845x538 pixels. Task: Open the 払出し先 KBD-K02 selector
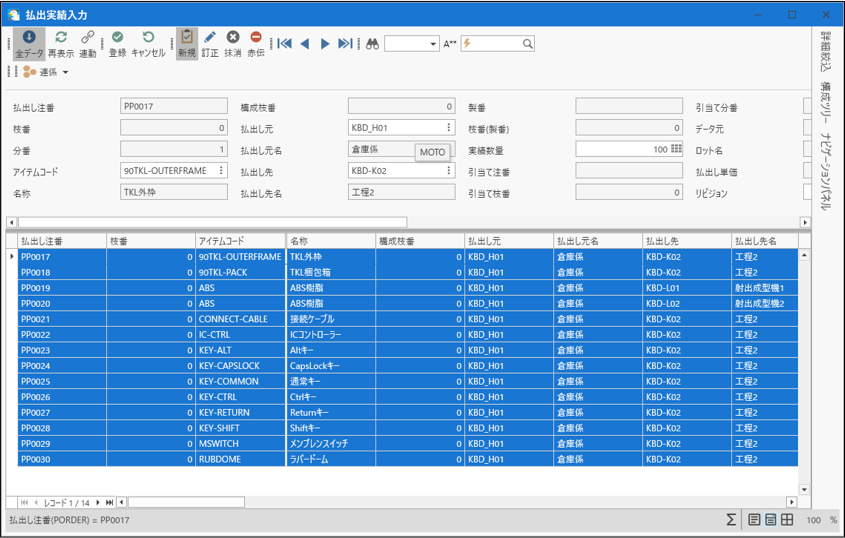[x=449, y=171]
